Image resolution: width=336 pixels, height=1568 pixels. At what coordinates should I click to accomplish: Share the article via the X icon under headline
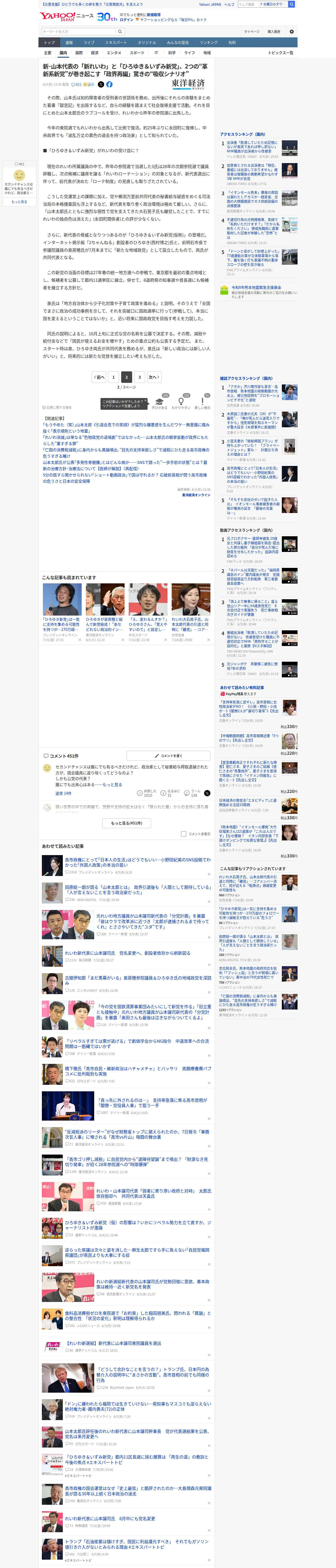(101, 85)
